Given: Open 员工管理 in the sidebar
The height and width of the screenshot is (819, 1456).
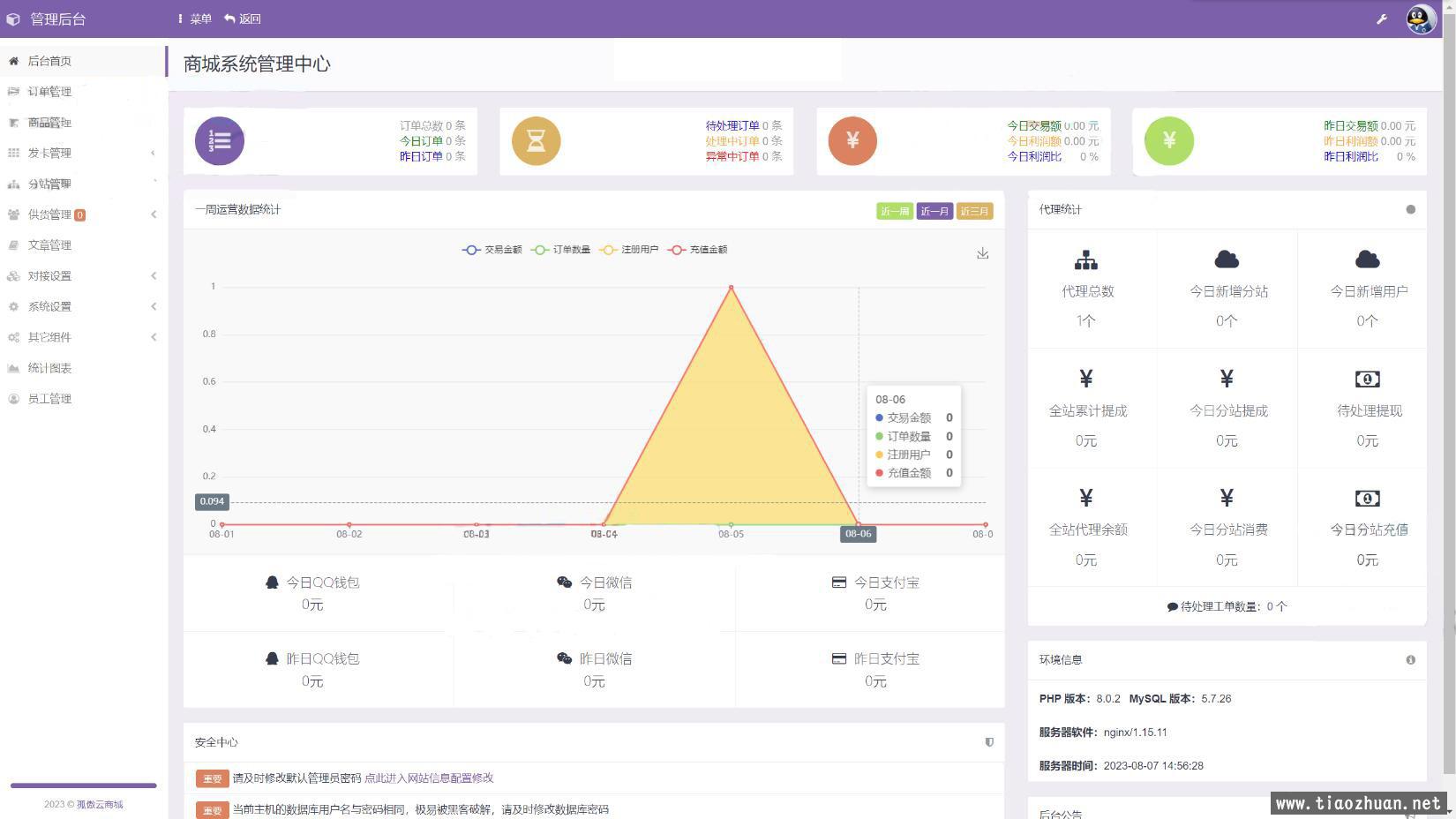Looking at the screenshot, I should point(84,399).
